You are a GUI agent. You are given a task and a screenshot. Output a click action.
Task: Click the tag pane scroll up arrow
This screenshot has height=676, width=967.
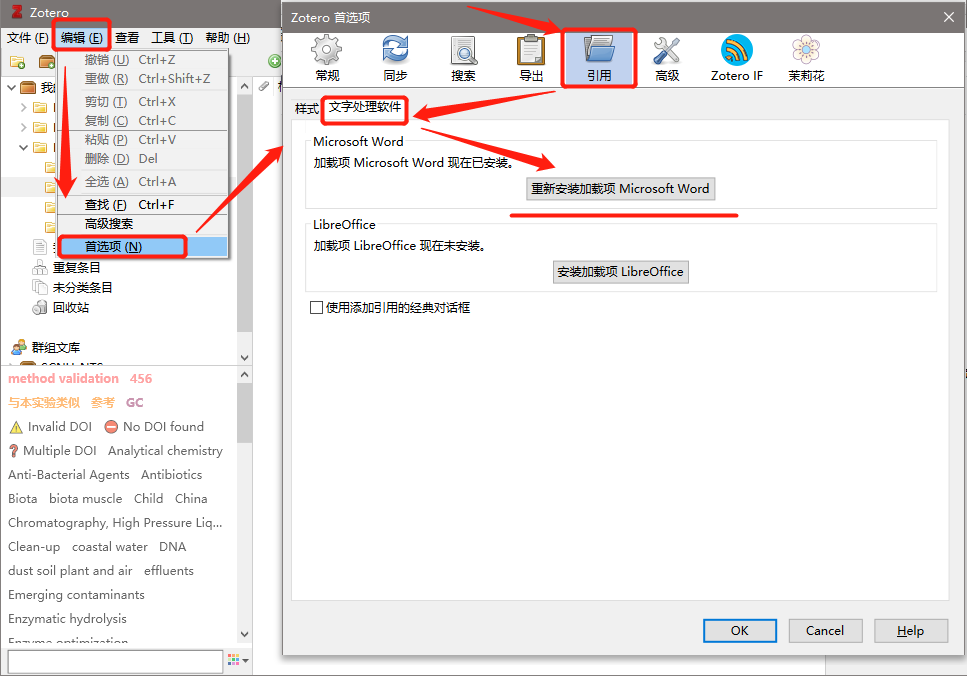click(x=244, y=374)
